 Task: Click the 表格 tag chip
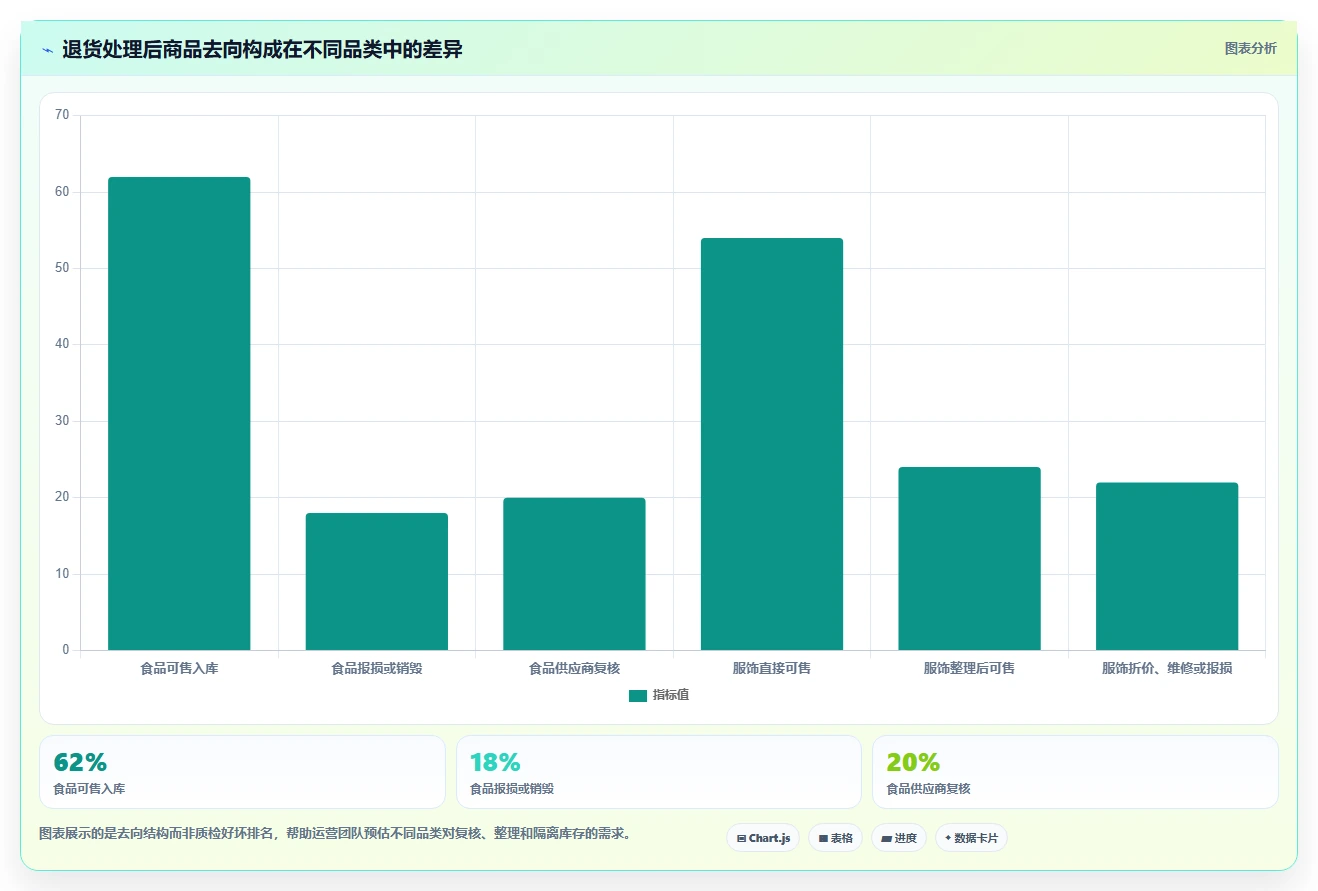click(835, 838)
